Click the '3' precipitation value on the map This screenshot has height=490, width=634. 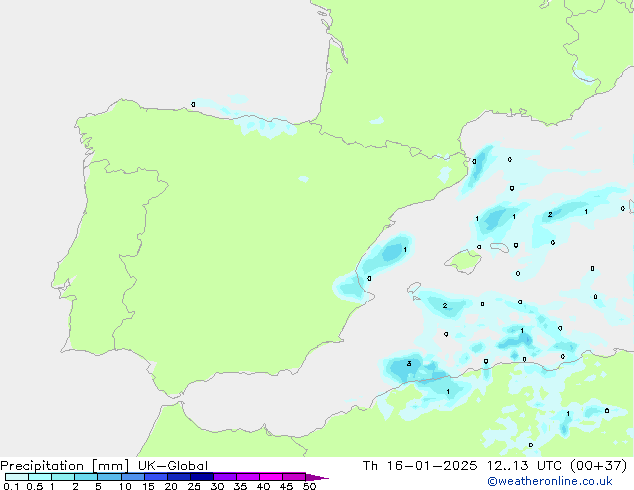(x=409, y=363)
